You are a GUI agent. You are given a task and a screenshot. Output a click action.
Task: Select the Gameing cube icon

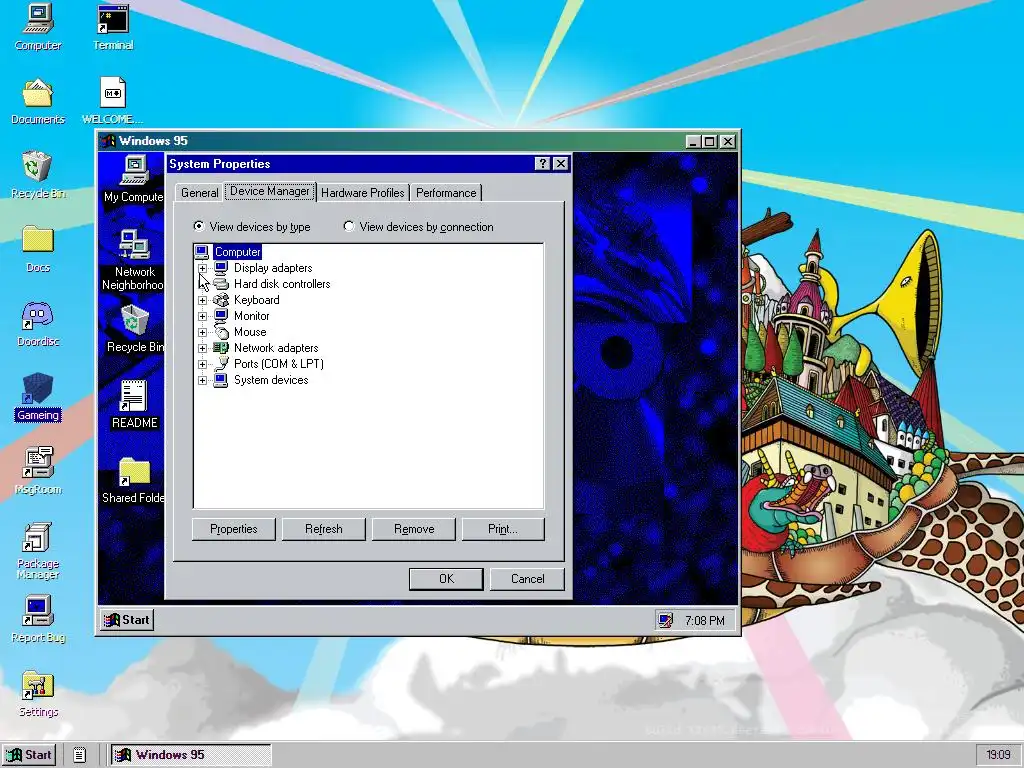click(x=38, y=389)
